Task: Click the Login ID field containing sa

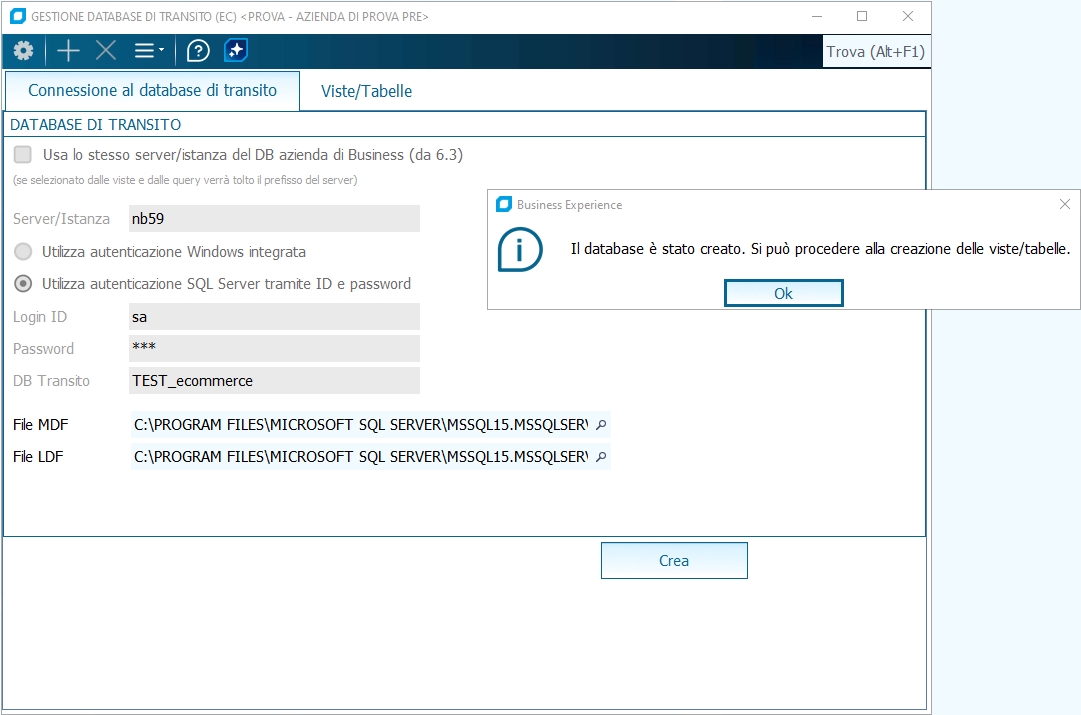Action: pos(274,316)
